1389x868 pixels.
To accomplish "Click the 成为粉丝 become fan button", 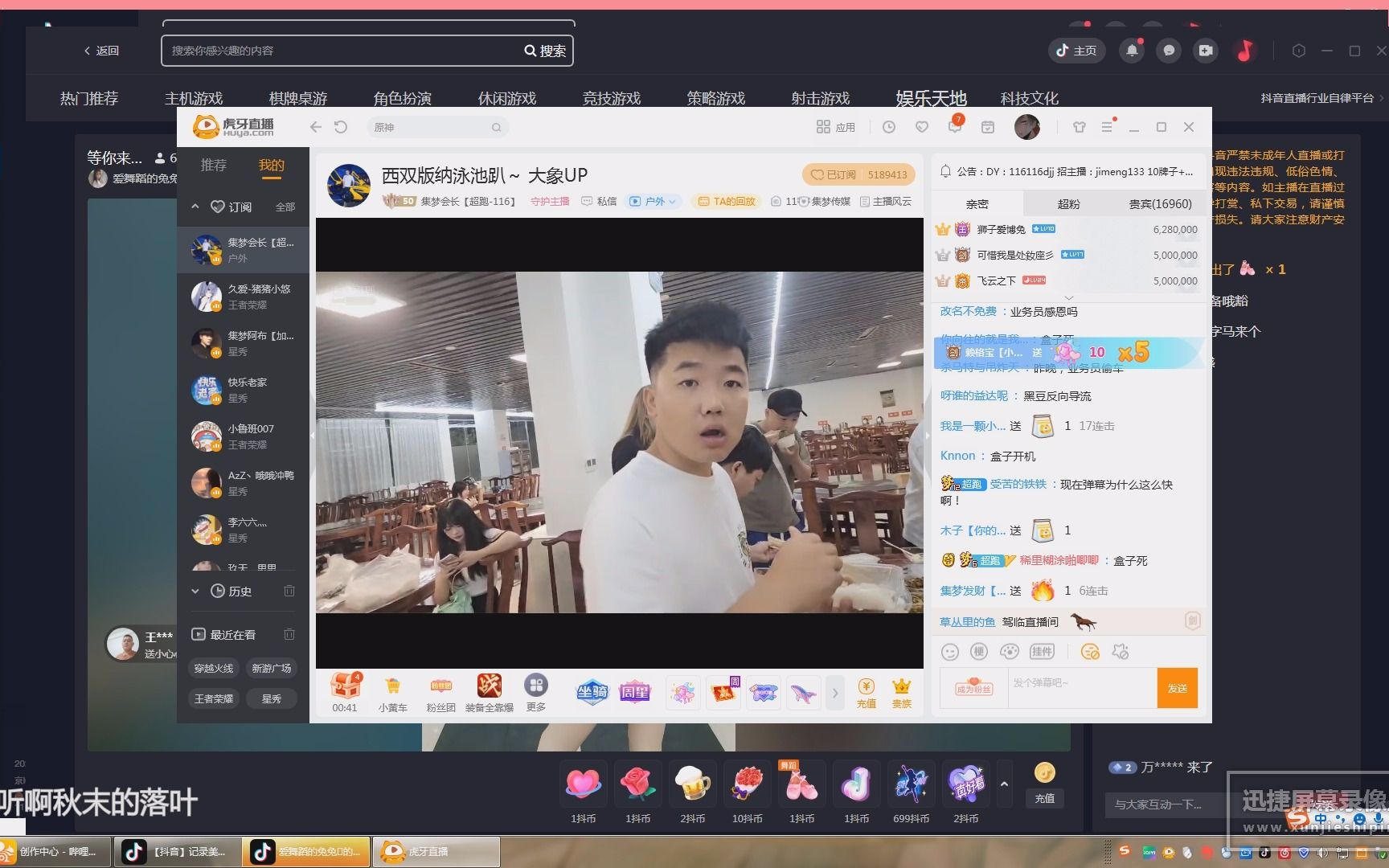I will (974, 689).
